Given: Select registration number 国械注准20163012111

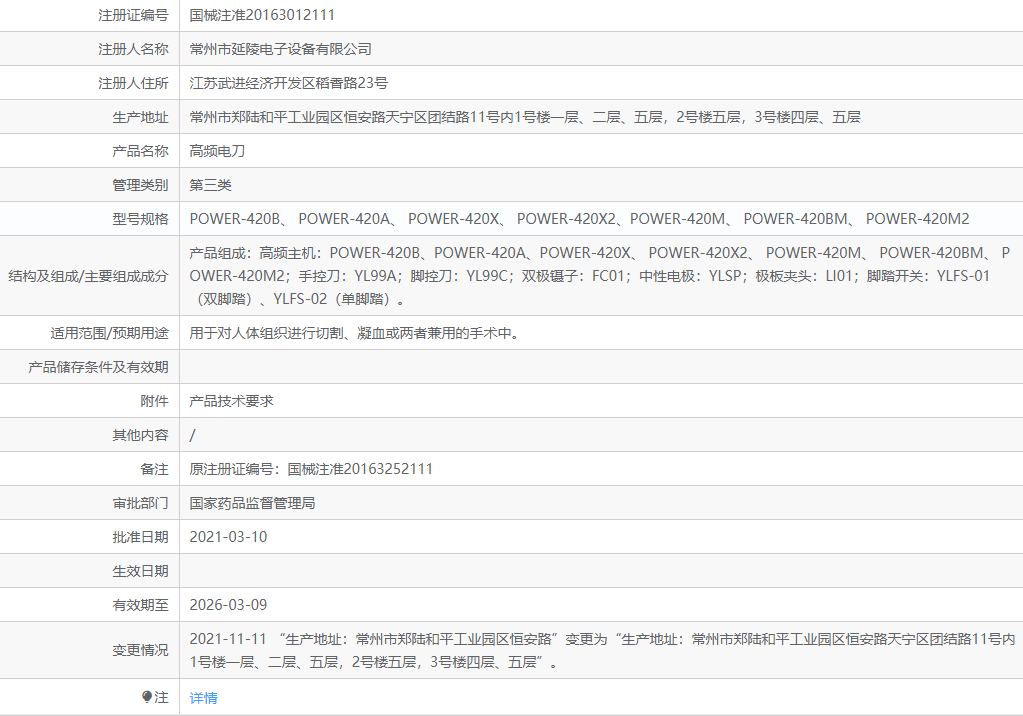Looking at the screenshot, I should tap(262, 15).
